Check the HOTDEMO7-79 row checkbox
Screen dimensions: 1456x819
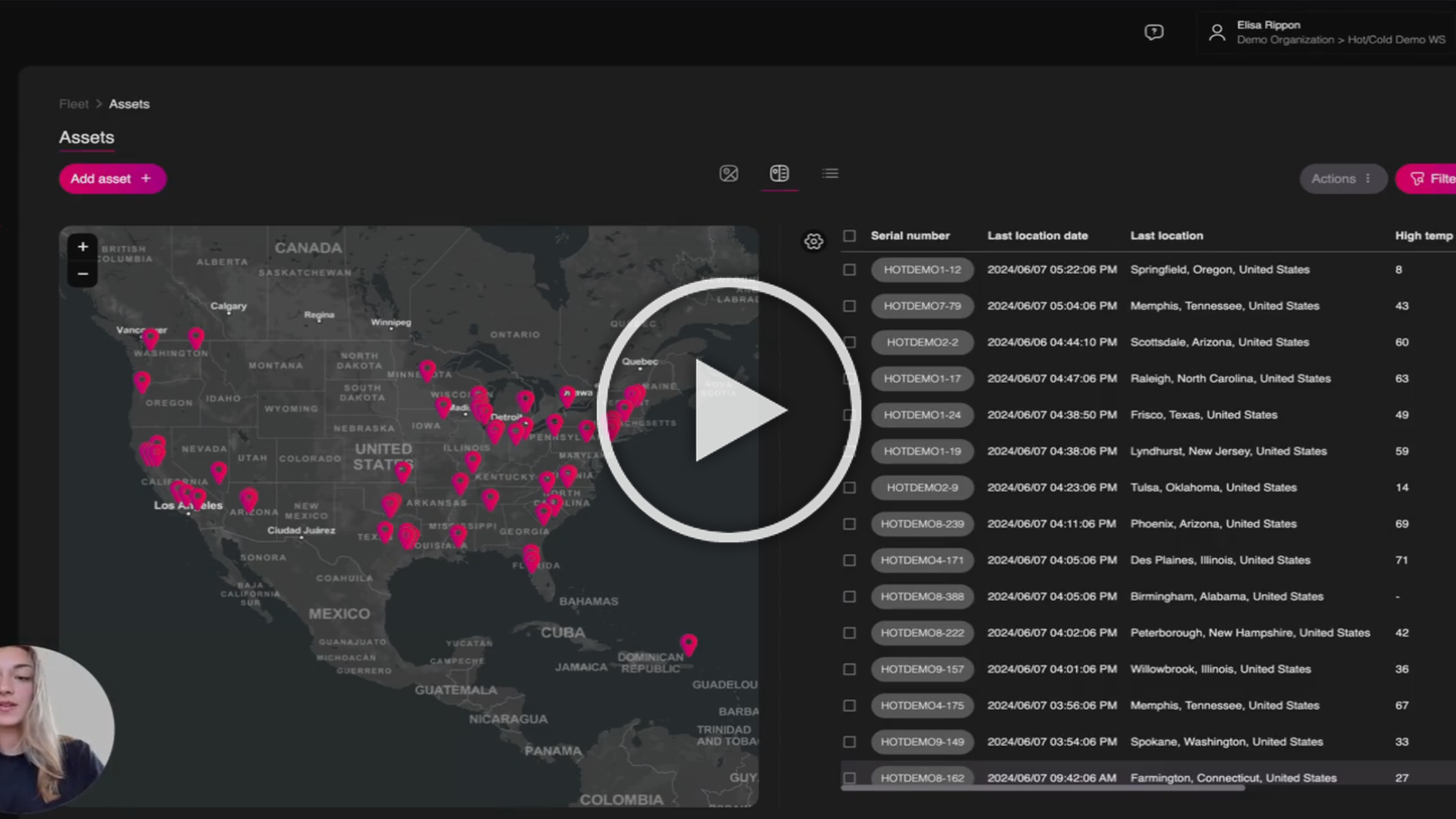(850, 306)
